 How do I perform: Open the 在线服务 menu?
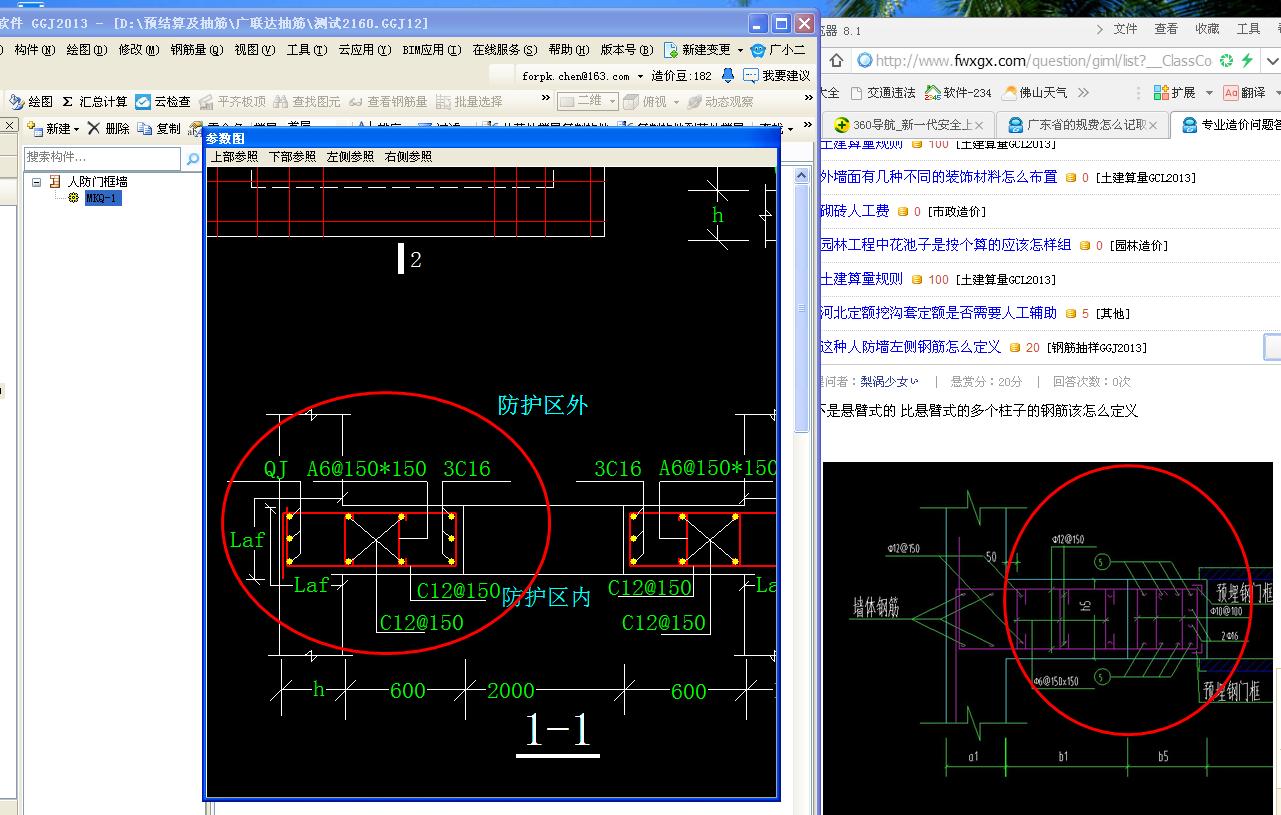coord(504,49)
